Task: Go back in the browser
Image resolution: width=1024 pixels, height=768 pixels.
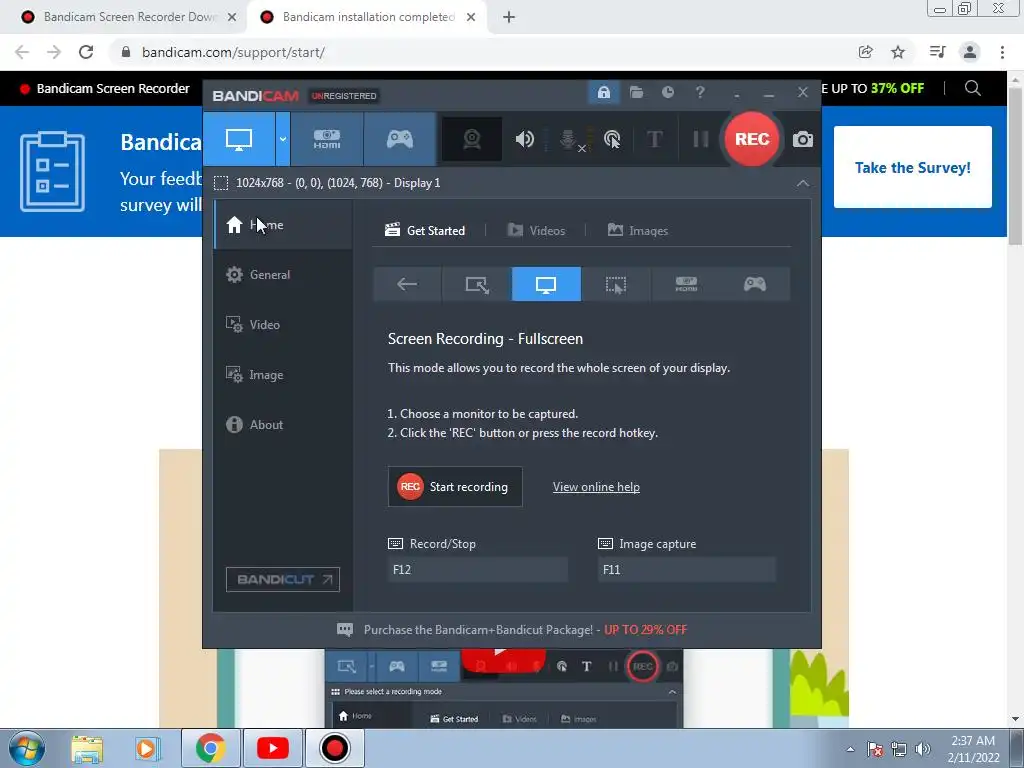Action: point(22,52)
